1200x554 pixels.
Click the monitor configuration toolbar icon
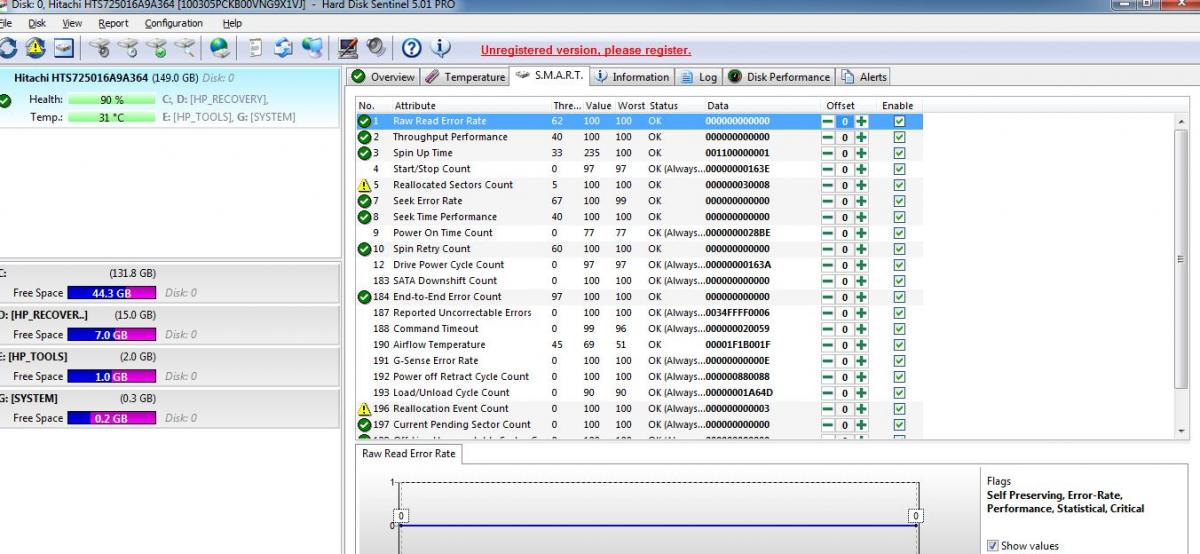(348, 47)
